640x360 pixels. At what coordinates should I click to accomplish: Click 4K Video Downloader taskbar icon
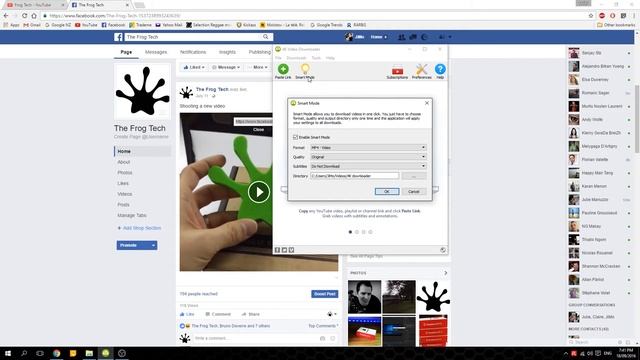point(105,353)
